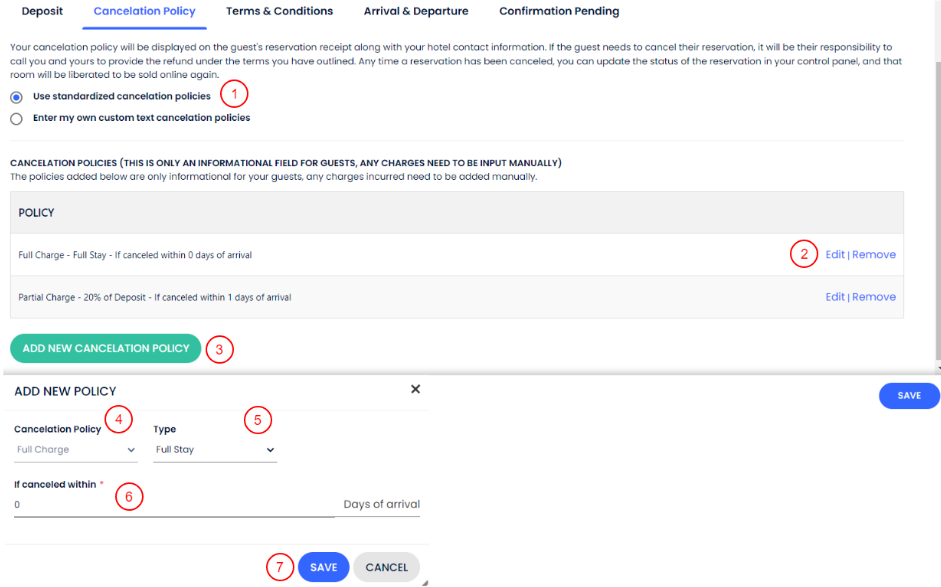Edit the Full Charge policy

pos(835,255)
